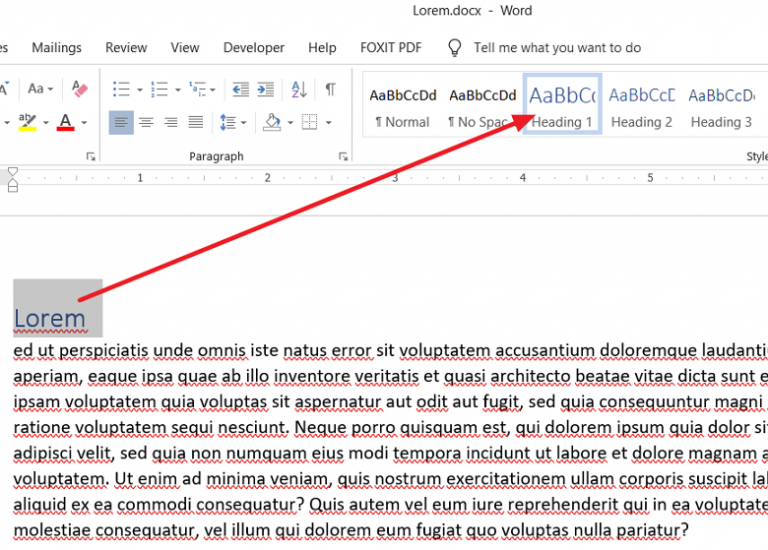Viewport: 768px width, 550px height.
Task: Click the red Font Color button
Action: point(66,122)
